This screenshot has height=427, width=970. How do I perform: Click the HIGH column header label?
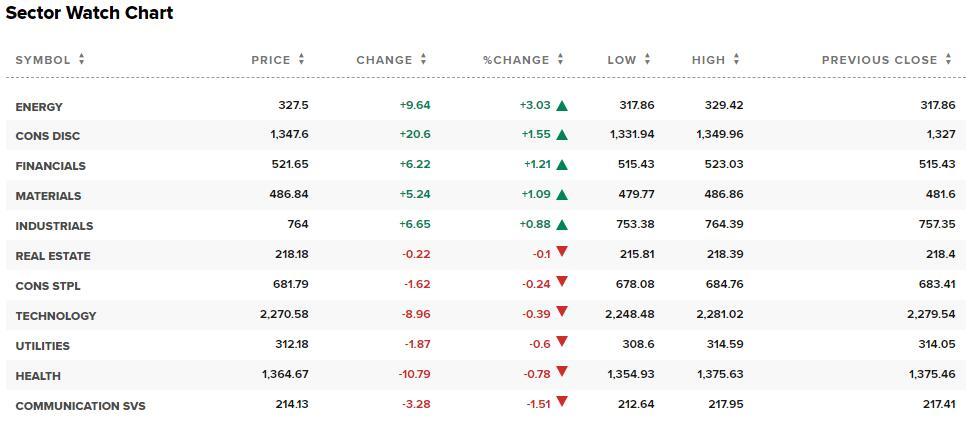point(708,60)
